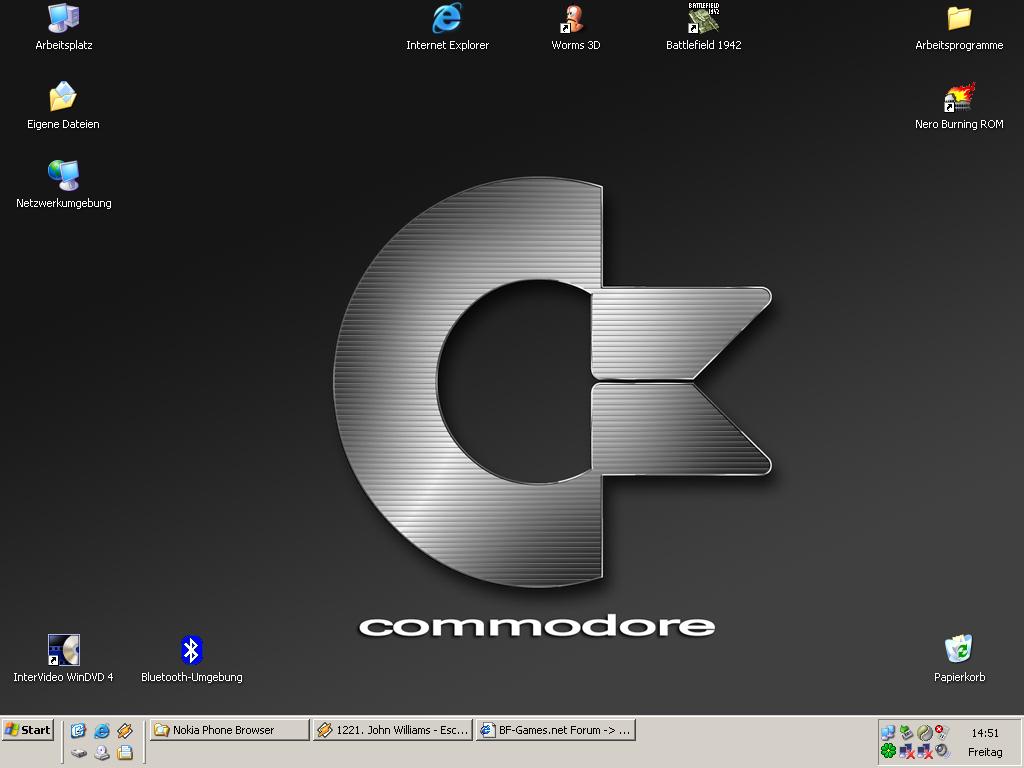Select the Nero Burning ROM shortcut

point(959,106)
